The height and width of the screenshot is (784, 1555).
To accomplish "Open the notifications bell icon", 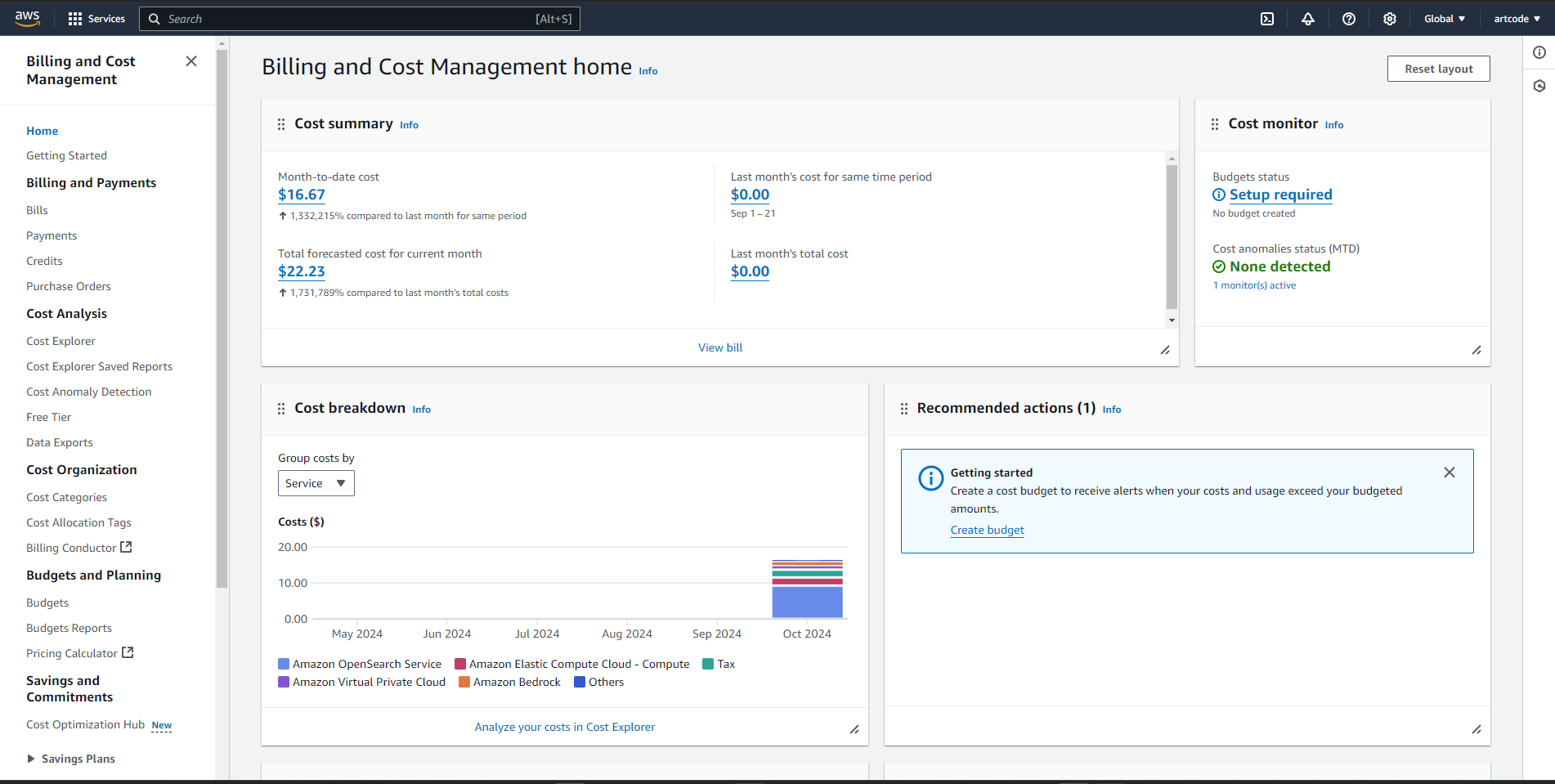I will pyautogui.click(x=1308, y=19).
